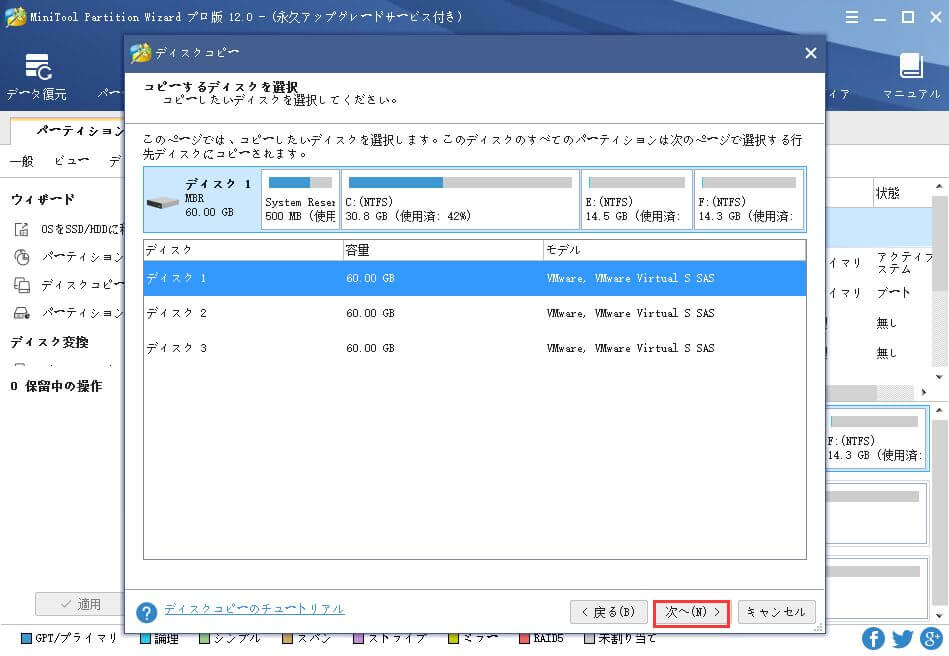Sort by the Capacity (容量) column header
Image resolution: width=949 pixels, height=656 pixels.
click(442, 250)
